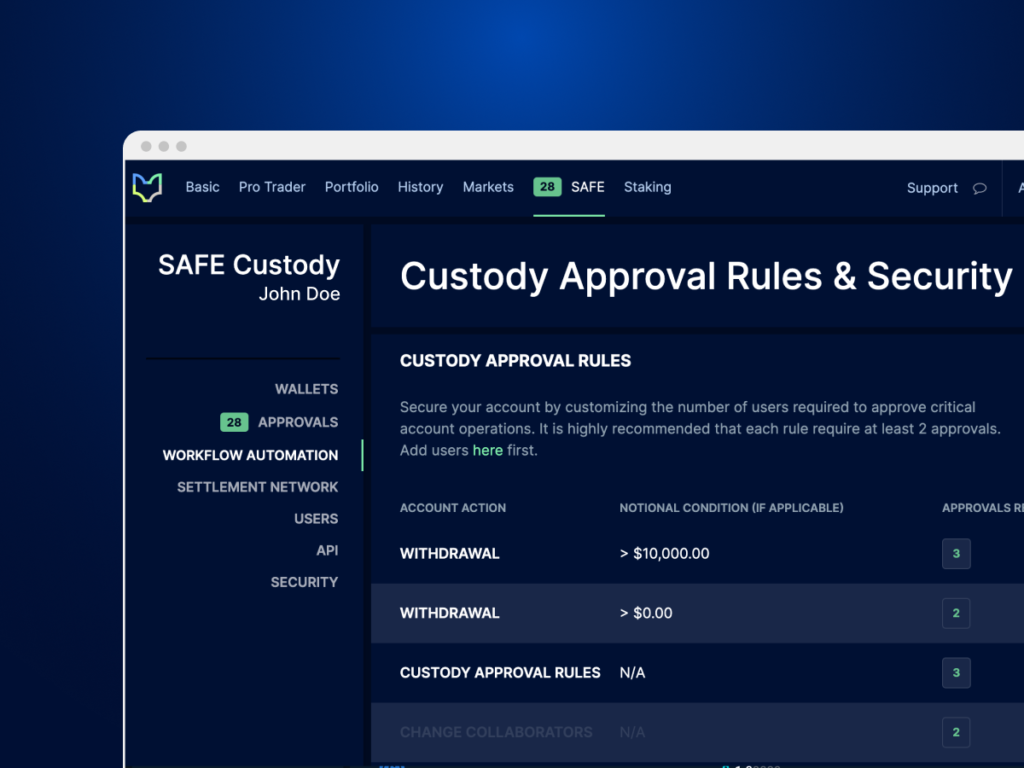Screen dimensions: 1024x768
Task: Open the API sidebar section
Action: (327, 550)
